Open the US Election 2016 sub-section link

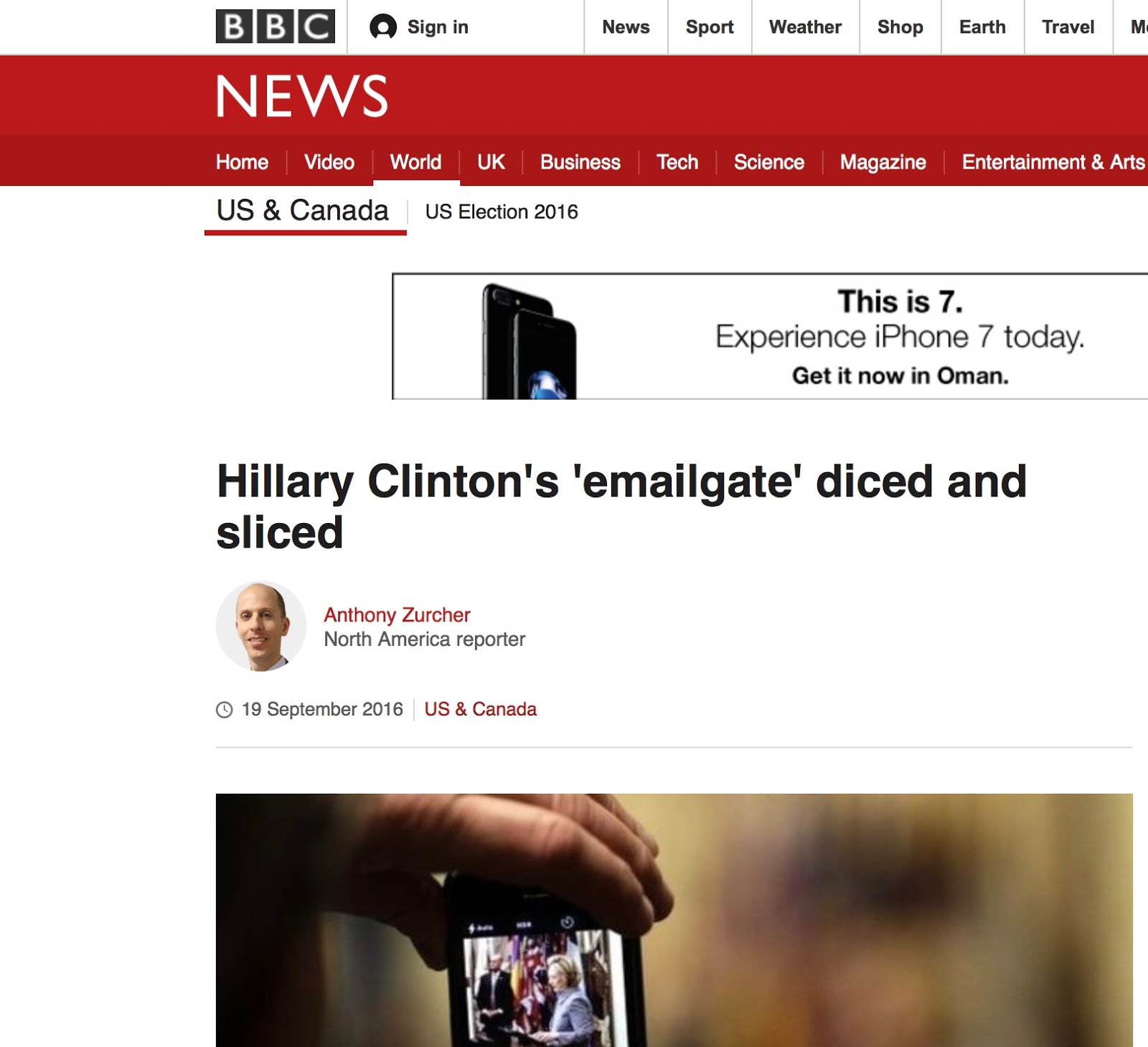(x=502, y=212)
